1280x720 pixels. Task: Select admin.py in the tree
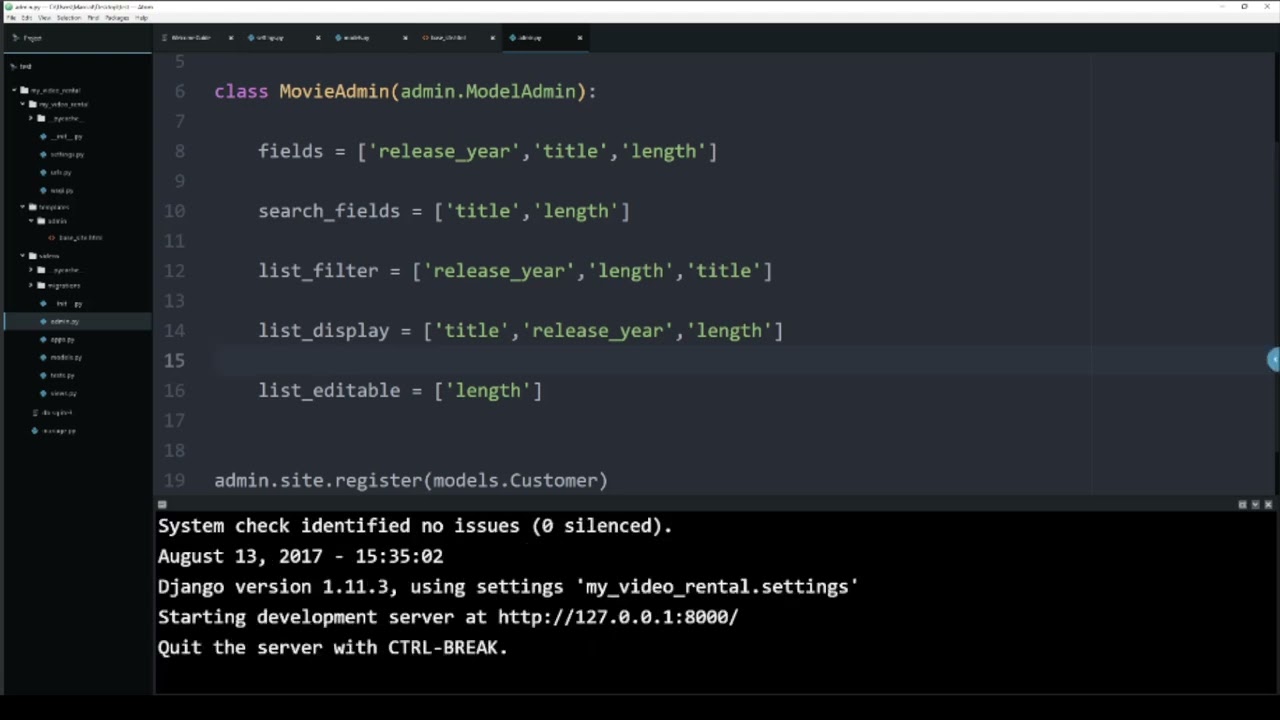click(x=65, y=321)
